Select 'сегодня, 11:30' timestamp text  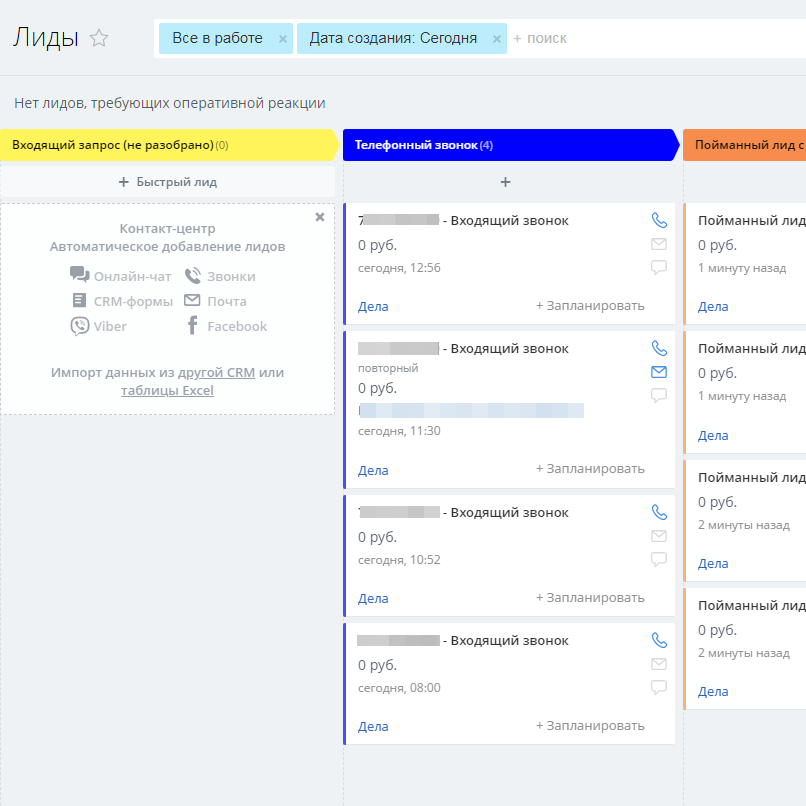[399, 431]
